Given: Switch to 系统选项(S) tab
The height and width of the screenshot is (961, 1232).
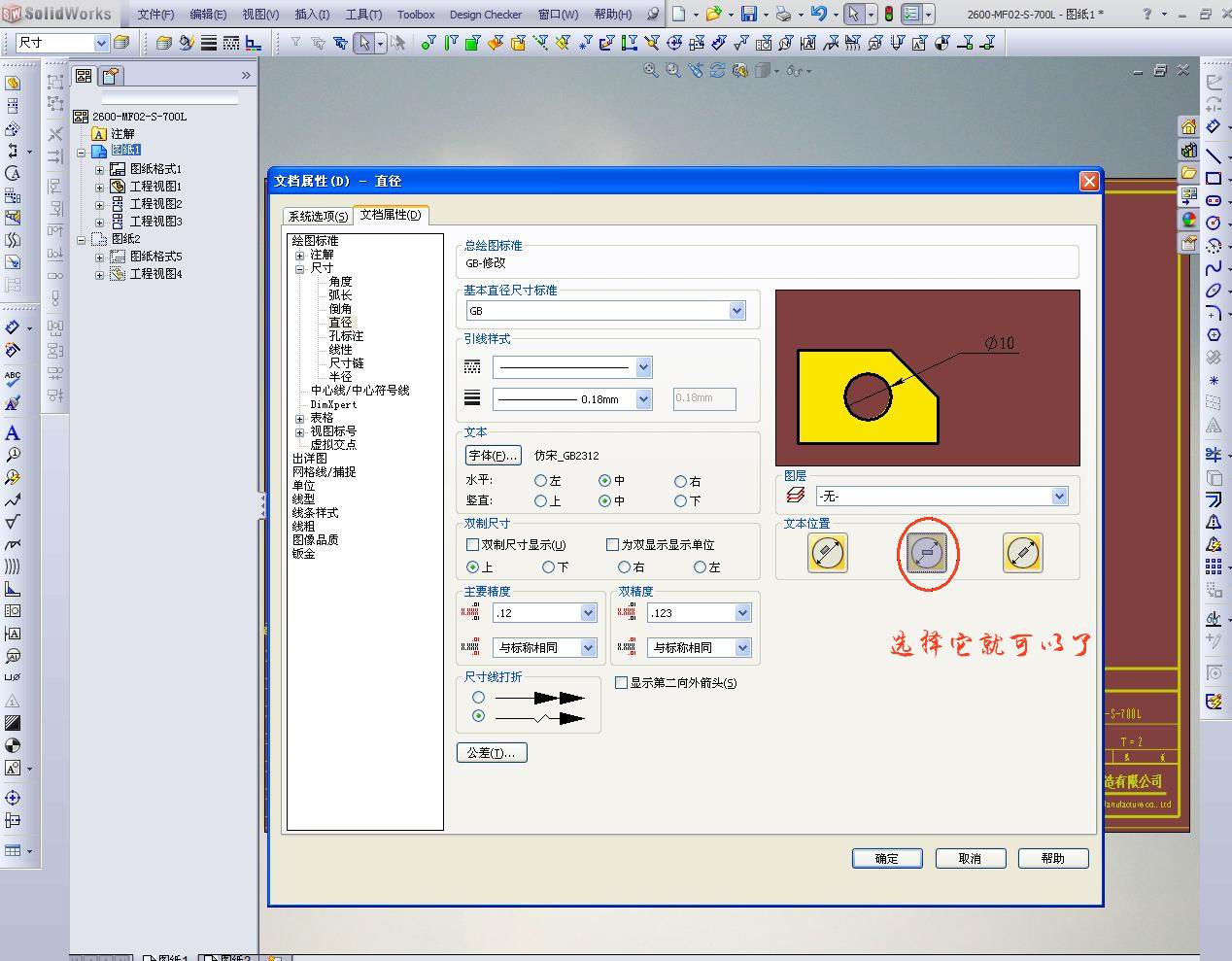Looking at the screenshot, I should pyautogui.click(x=318, y=216).
